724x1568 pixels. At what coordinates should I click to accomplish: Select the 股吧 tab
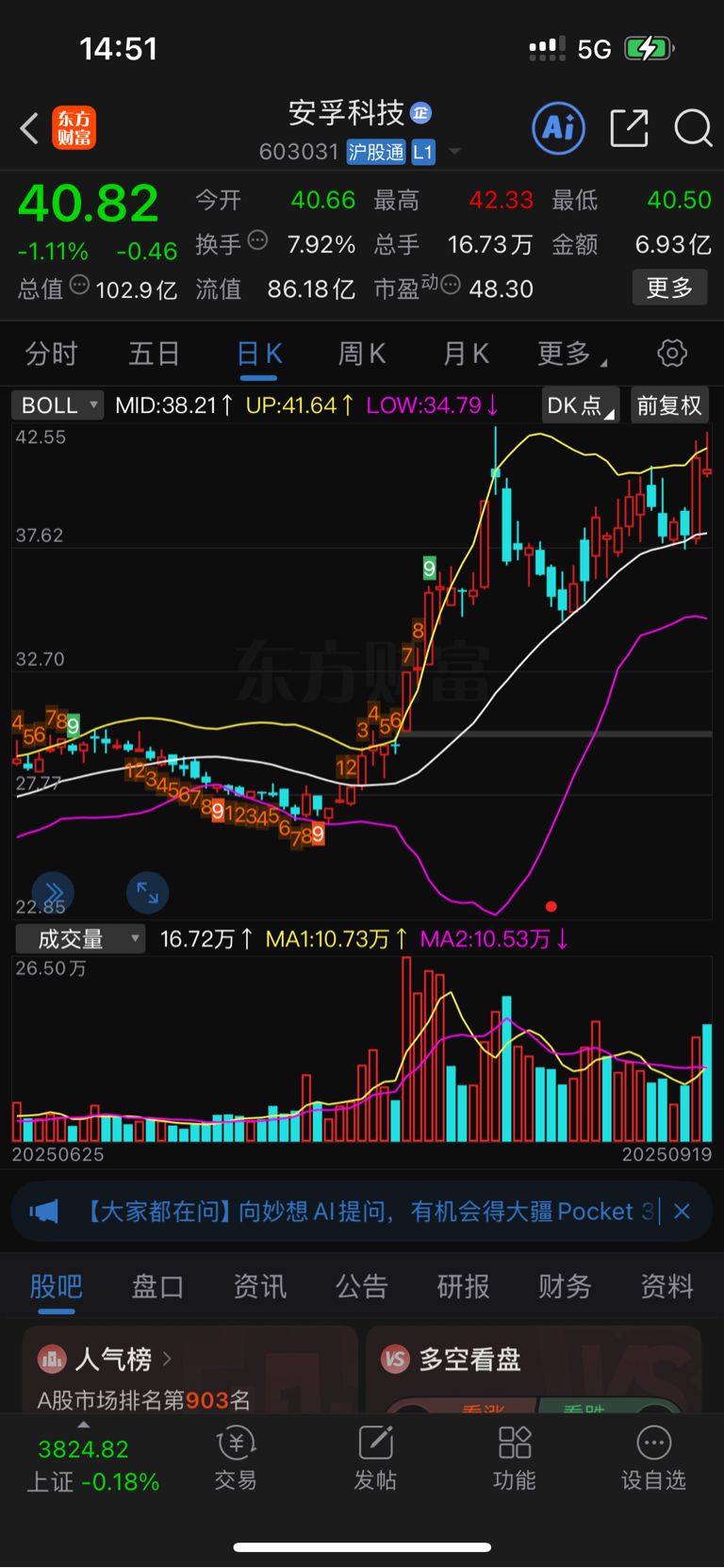[x=57, y=1287]
